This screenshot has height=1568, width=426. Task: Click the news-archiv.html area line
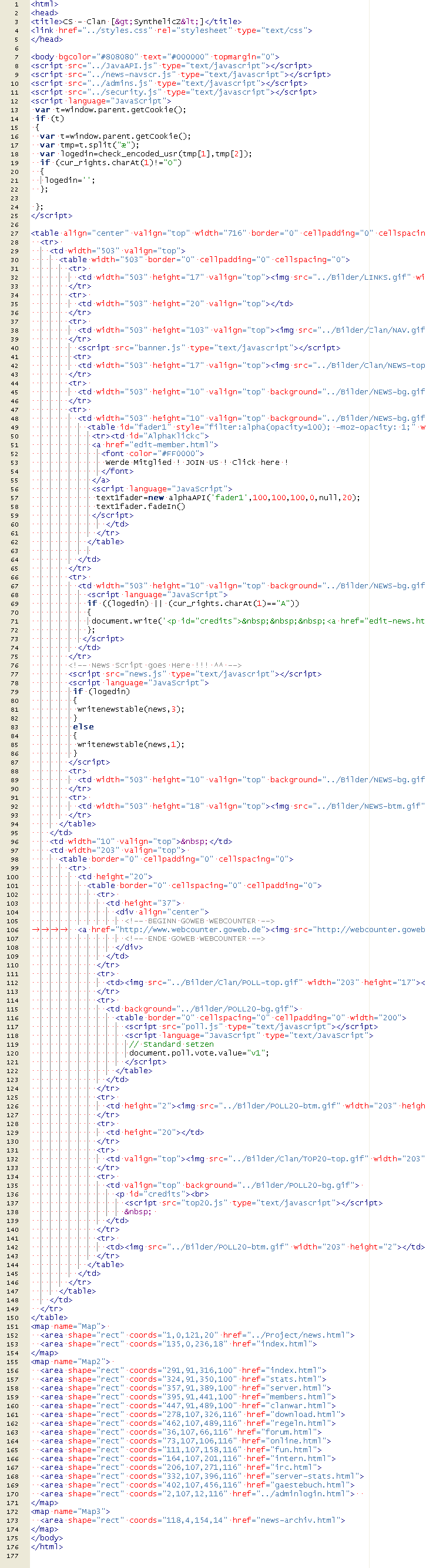193,1521
